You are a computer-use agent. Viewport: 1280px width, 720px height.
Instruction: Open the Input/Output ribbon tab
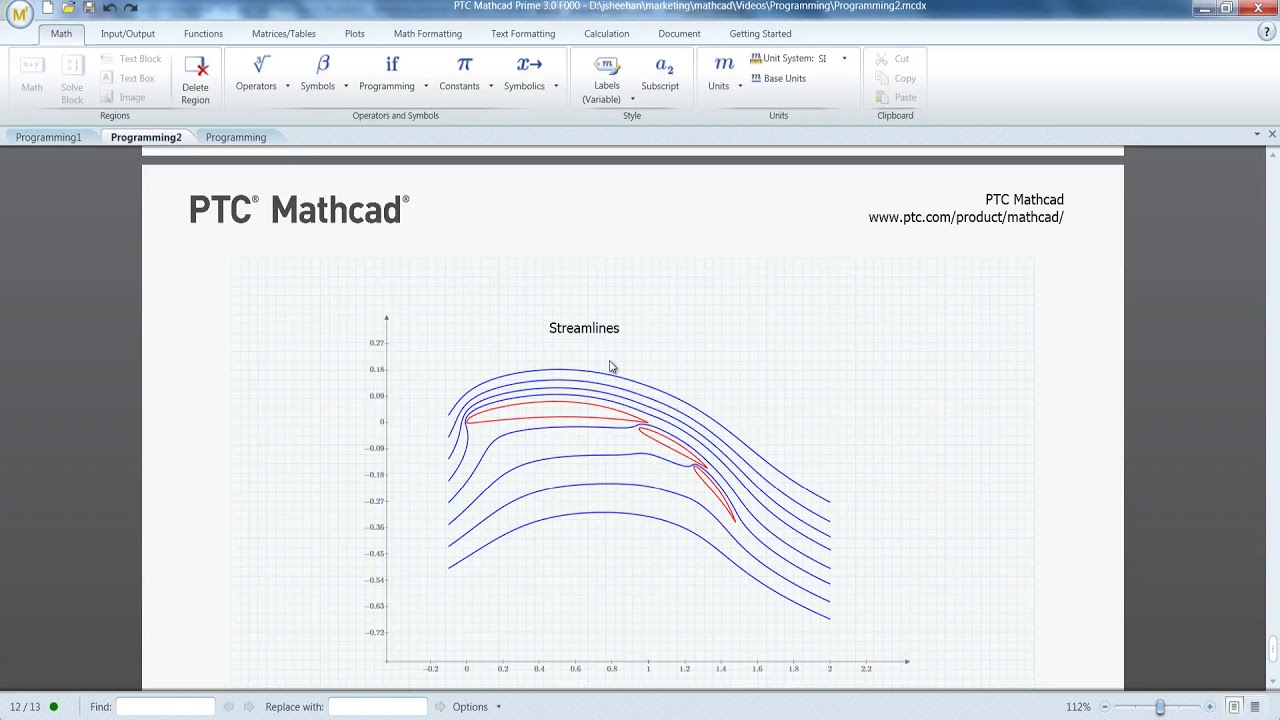[128, 33]
